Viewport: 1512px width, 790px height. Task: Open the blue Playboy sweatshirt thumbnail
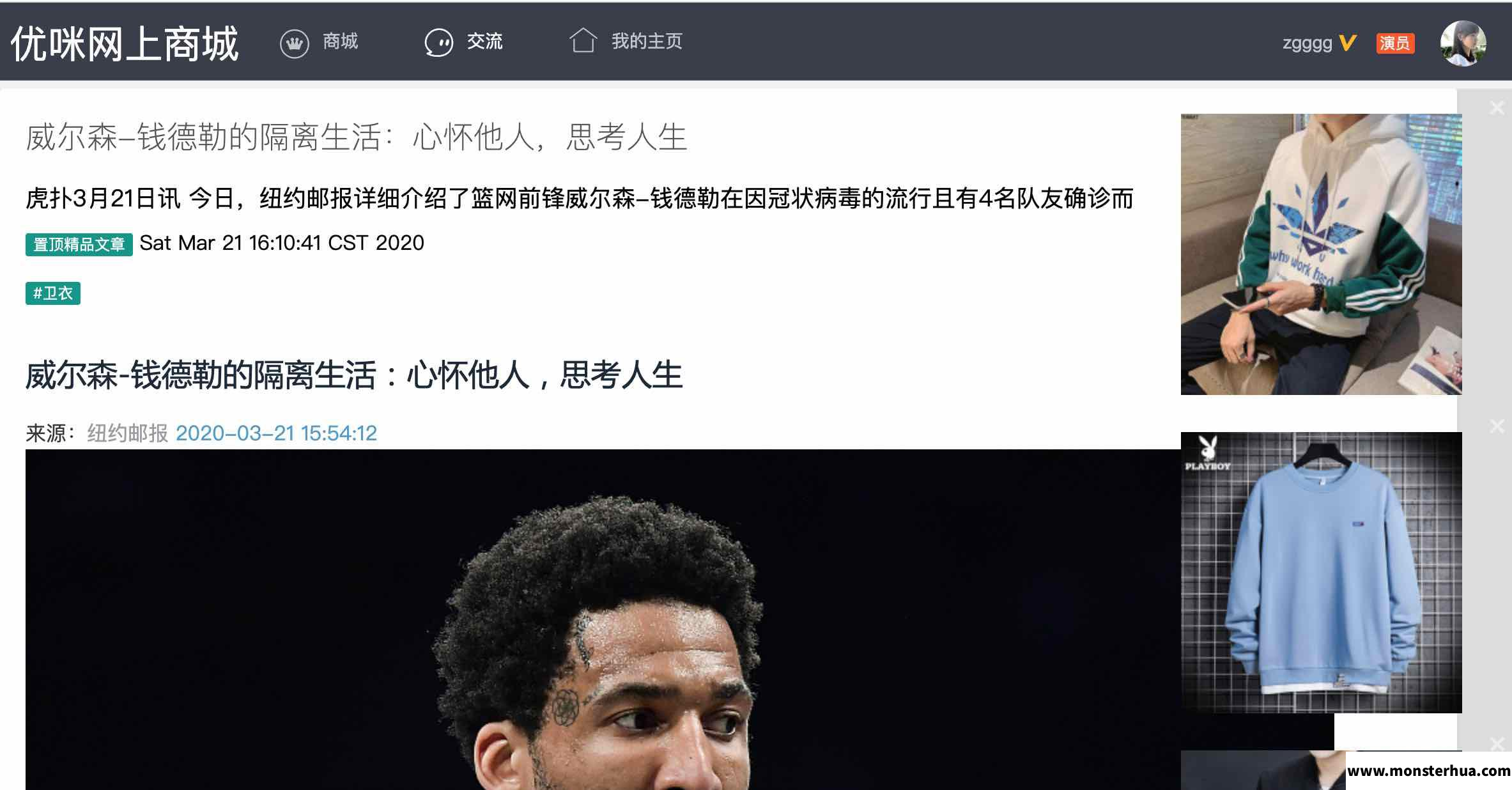pos(1321,573)
